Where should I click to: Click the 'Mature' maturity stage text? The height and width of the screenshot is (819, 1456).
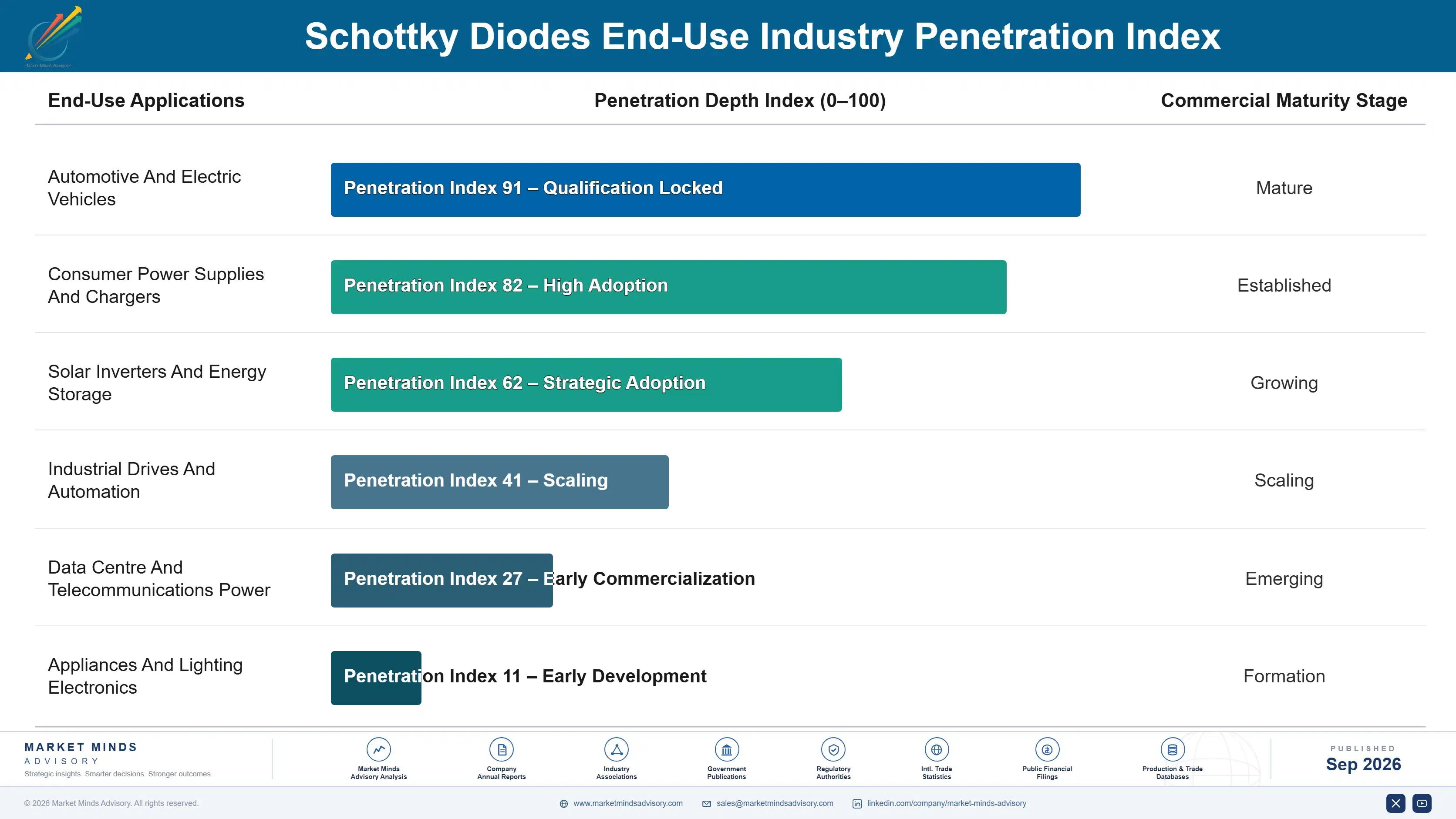click(x=1284, y=188)
